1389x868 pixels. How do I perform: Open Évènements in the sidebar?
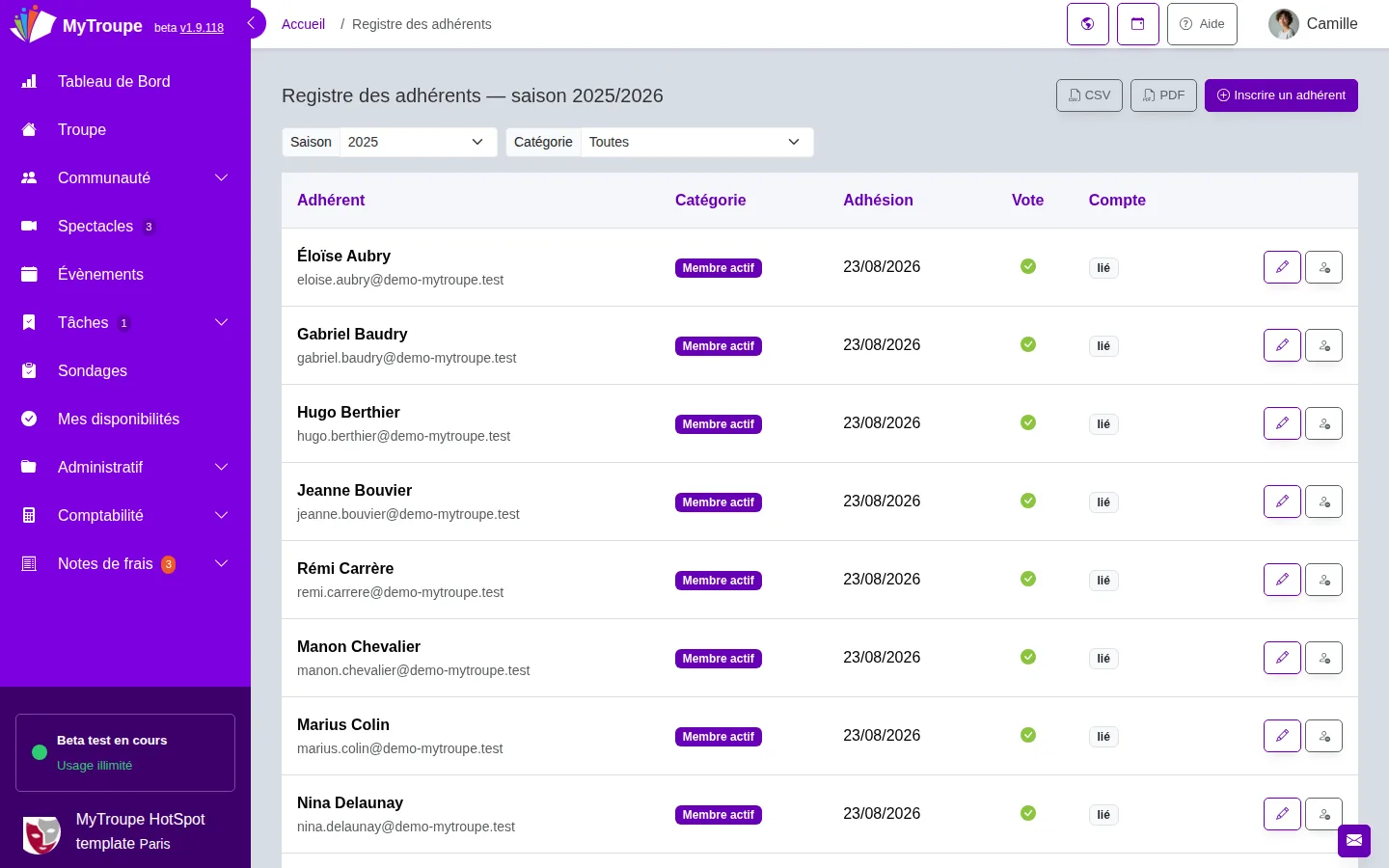coord(125,274)
